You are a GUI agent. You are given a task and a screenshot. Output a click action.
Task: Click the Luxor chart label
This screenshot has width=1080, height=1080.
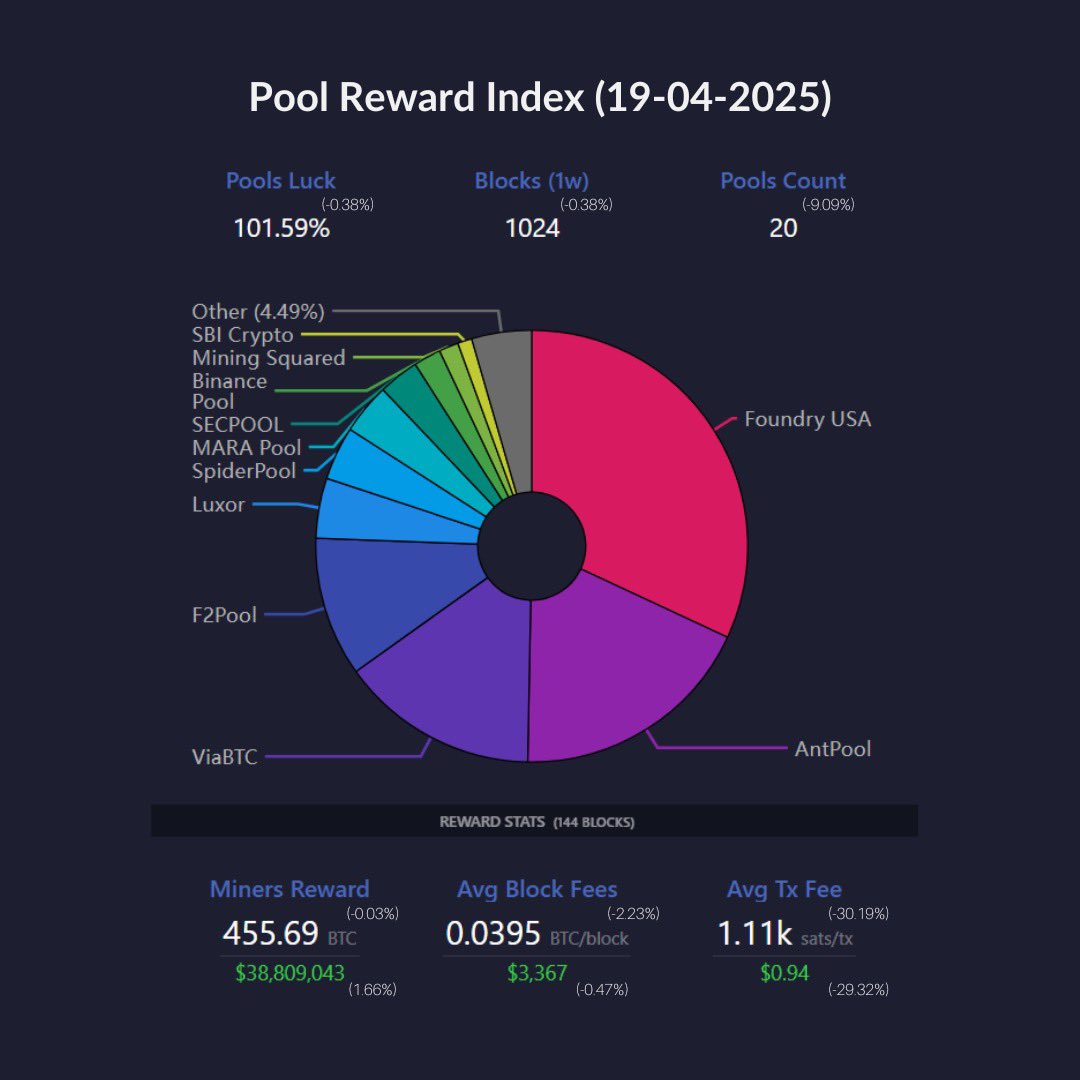click(218, 504)
